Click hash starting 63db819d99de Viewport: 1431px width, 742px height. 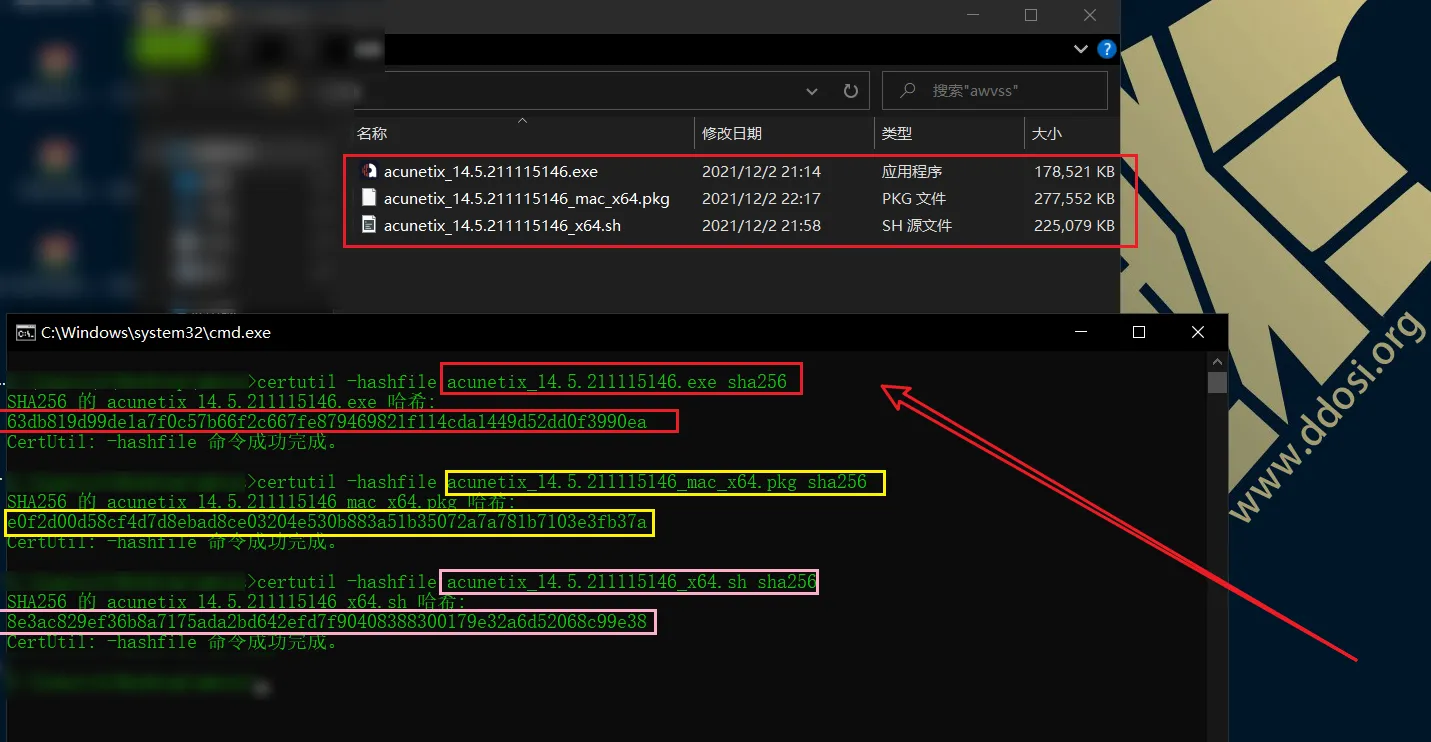point(327,422)
